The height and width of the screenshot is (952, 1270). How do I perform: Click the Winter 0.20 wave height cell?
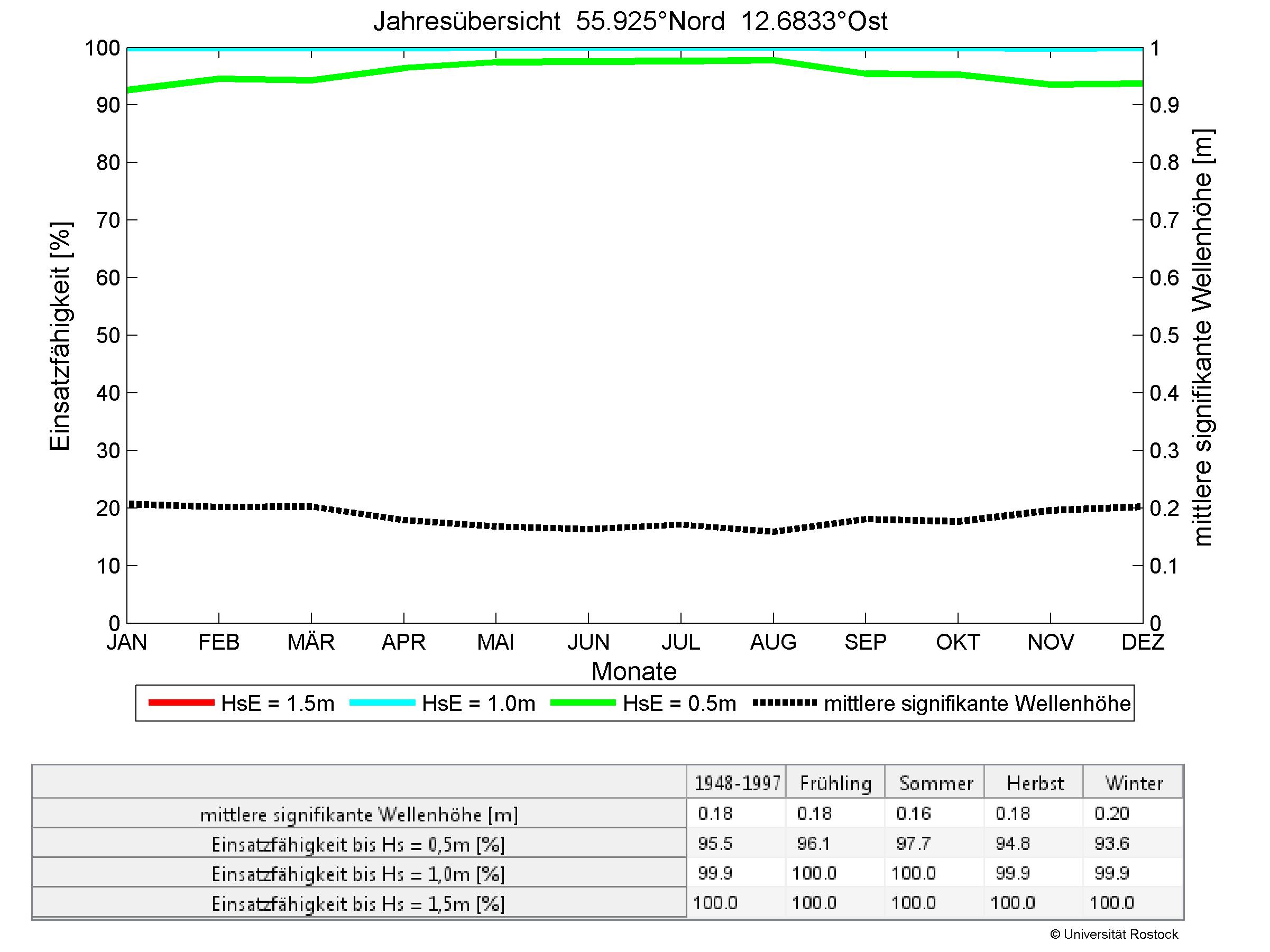pyautogui.click(x=1111, y=814)
